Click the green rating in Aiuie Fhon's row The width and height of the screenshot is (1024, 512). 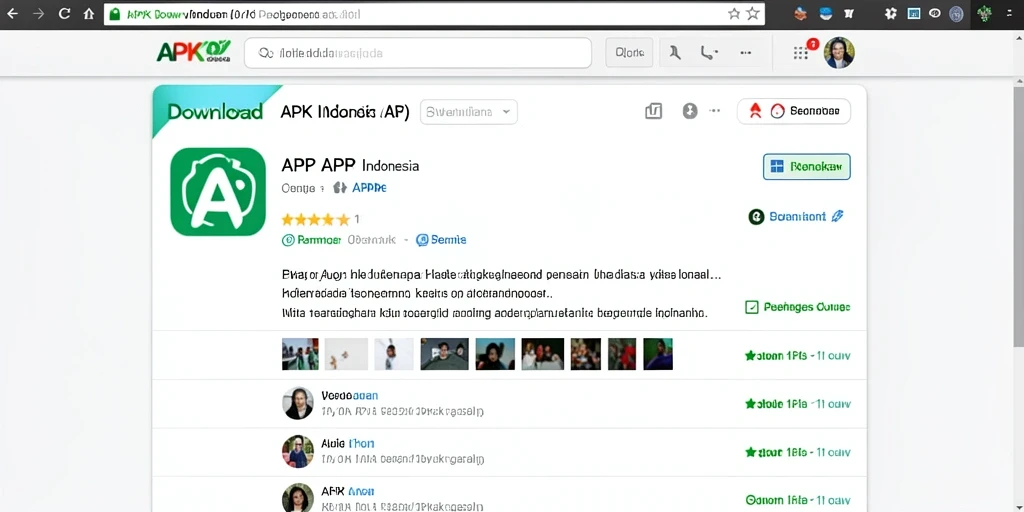point(797,452)
